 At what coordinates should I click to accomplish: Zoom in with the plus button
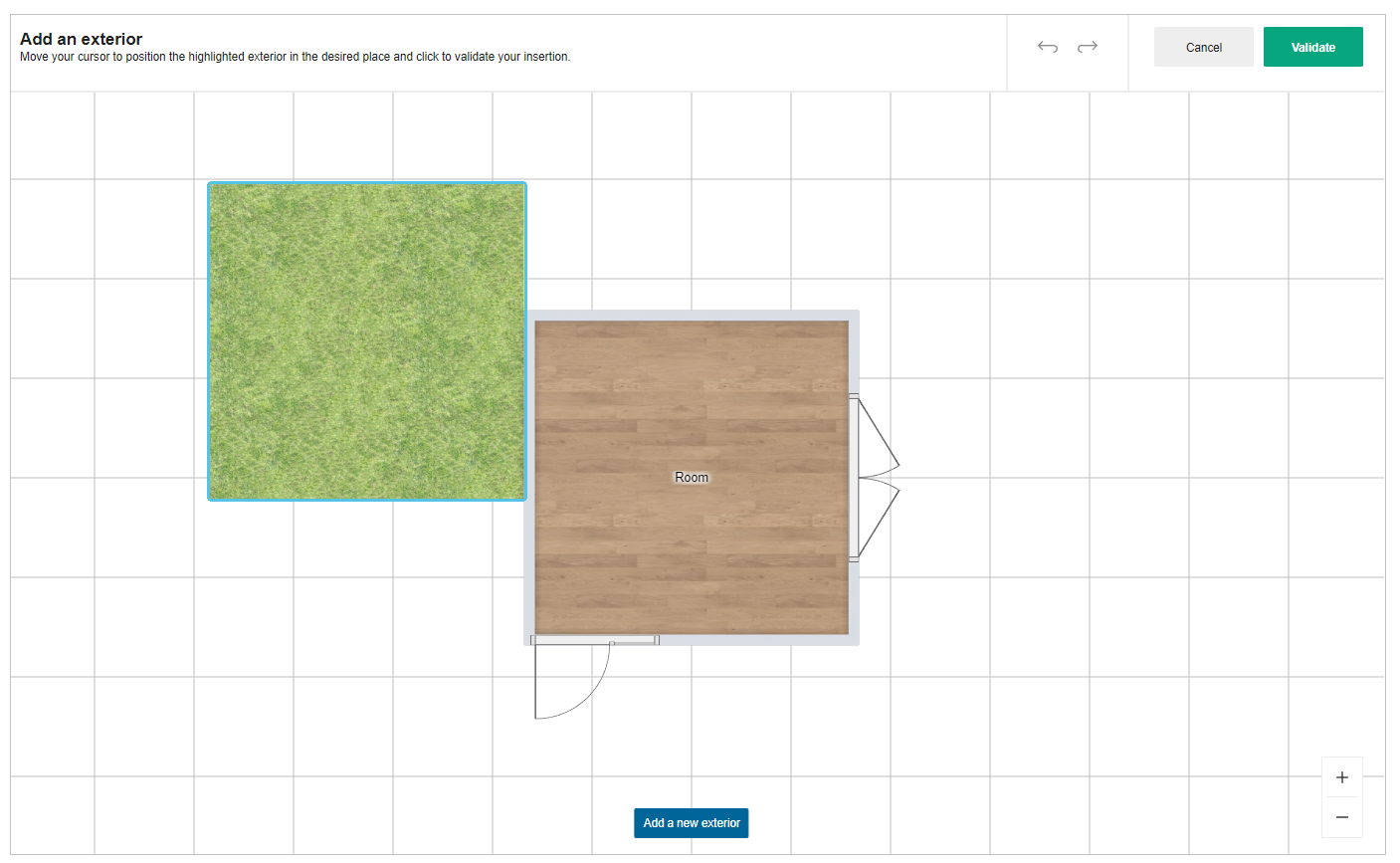(1341, 777)
